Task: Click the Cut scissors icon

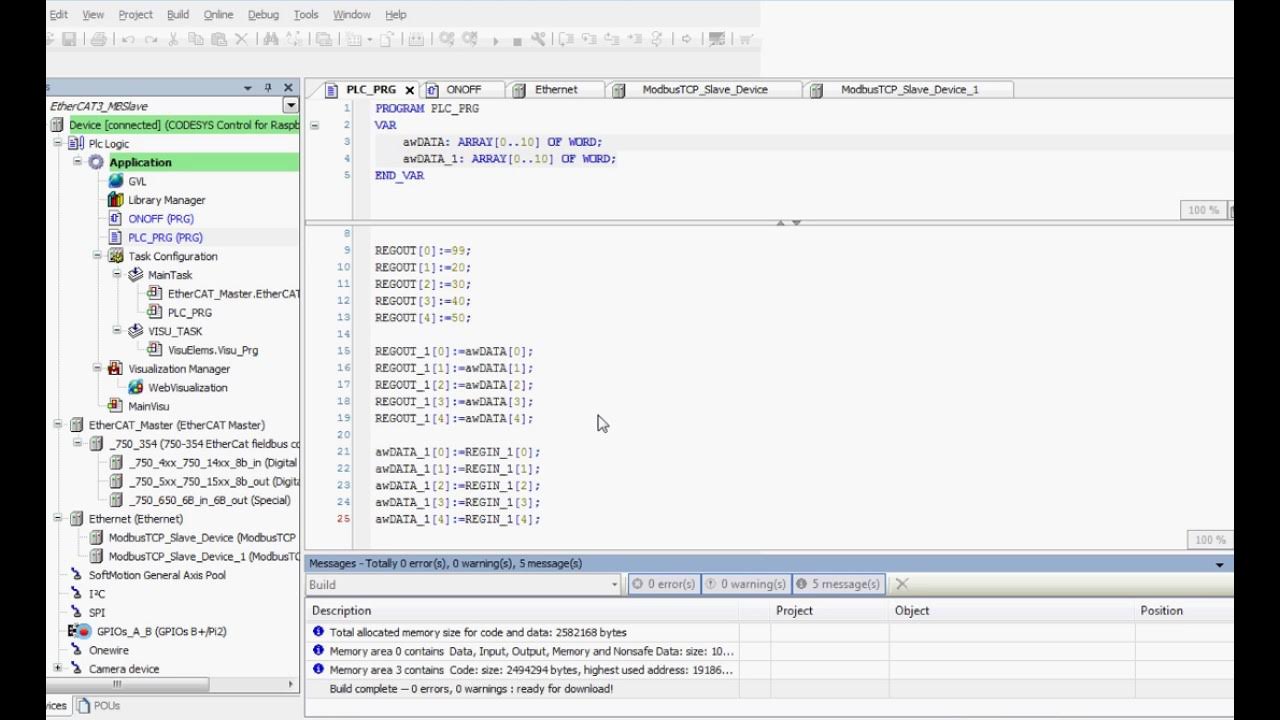Action: click(x=173, y=39)
